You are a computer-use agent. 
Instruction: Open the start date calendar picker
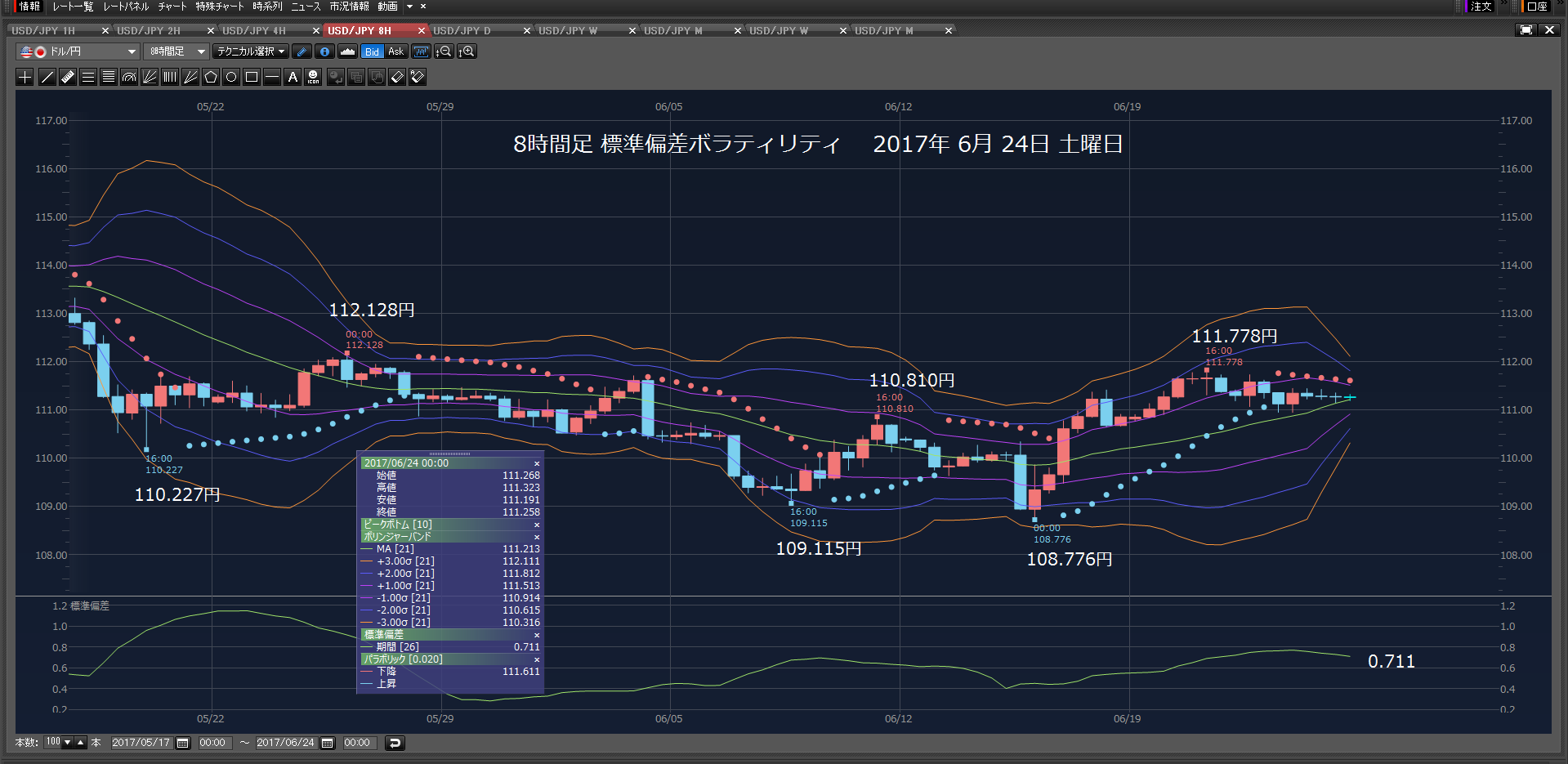click(x=183, y=743)
